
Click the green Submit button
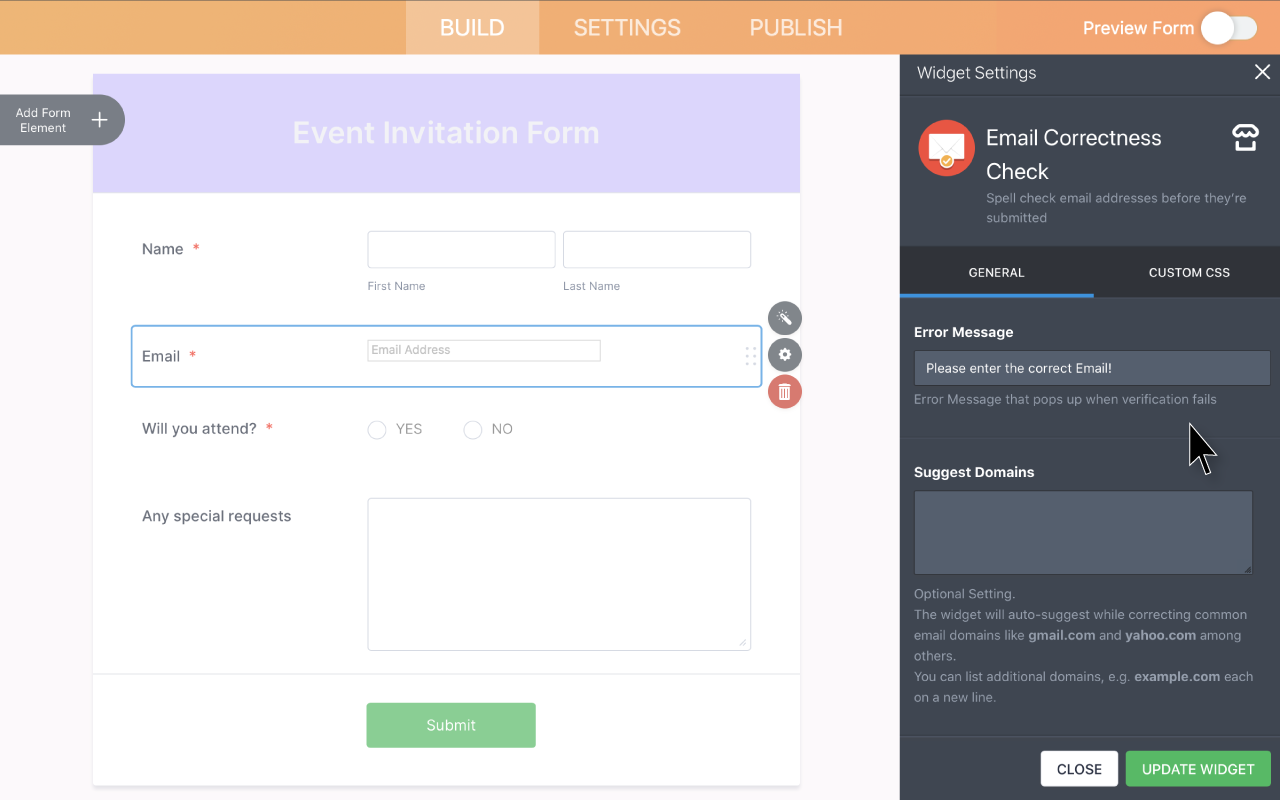pos(451,725)
